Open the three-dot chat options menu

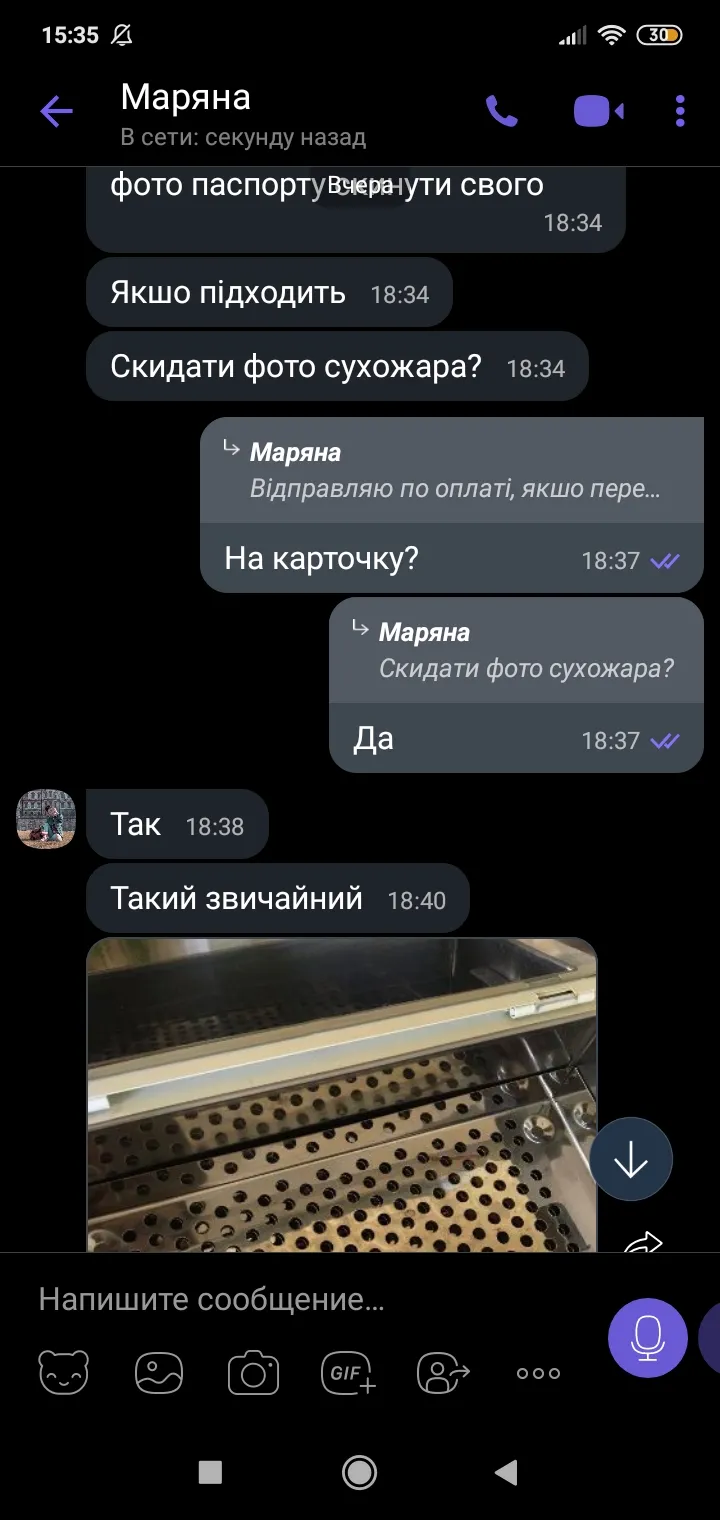click(x=680, y=111)
